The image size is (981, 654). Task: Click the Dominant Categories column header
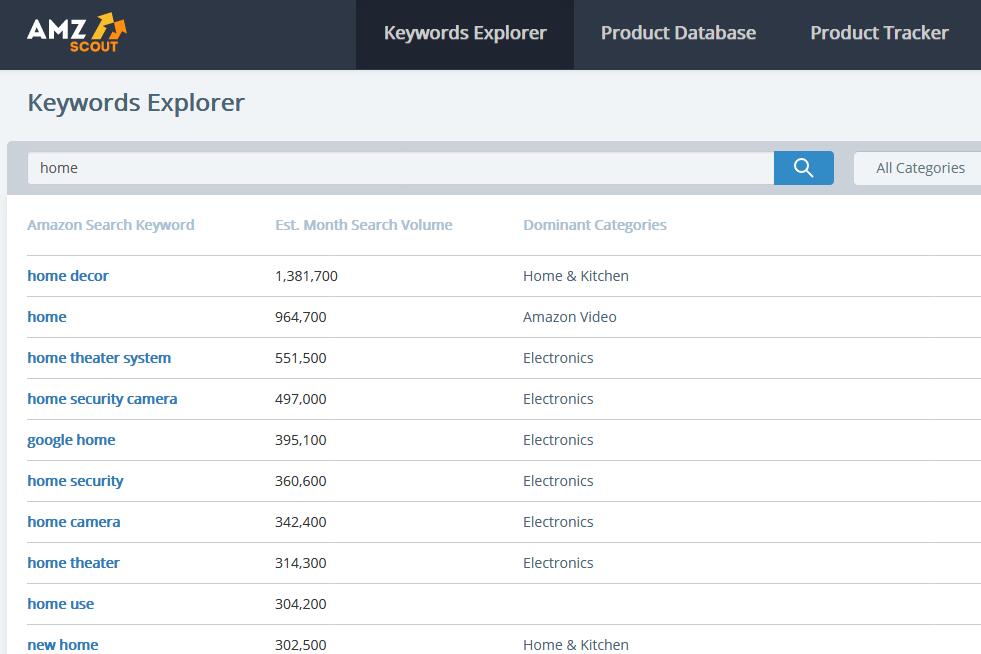(x=594, y=225)
